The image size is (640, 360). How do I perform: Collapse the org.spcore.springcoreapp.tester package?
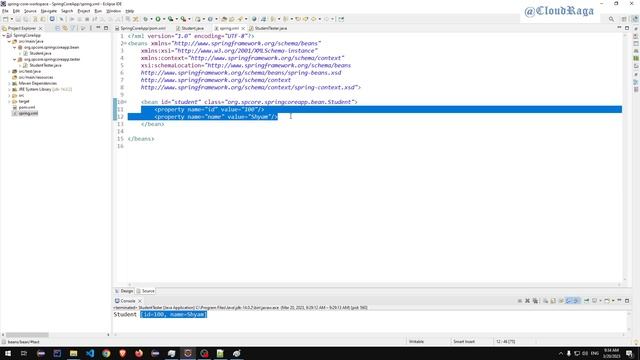(15, 59)
